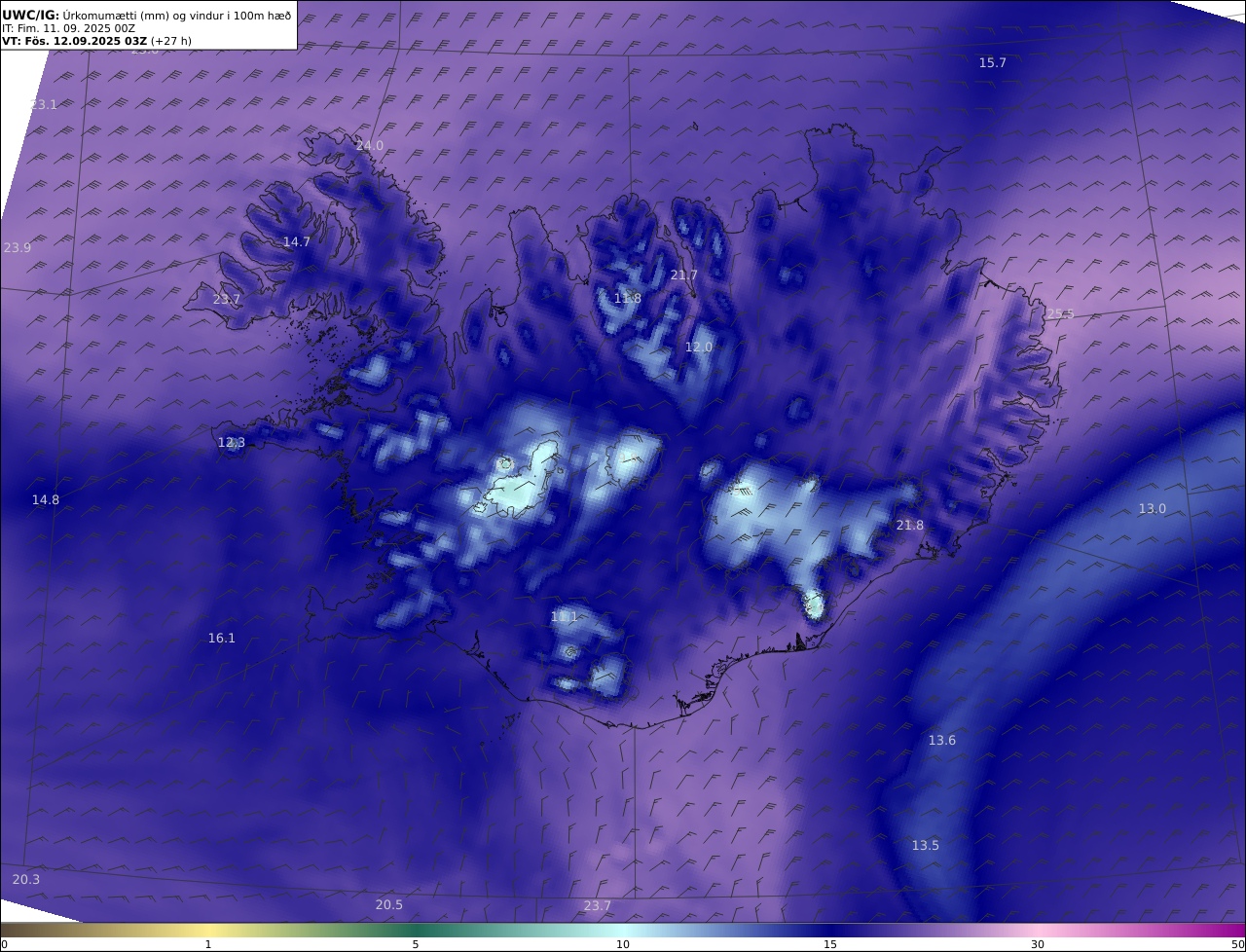This screenshot has width=1246, height=952.
Task: Select the 14.8 value label
Action: coord(45,500)
